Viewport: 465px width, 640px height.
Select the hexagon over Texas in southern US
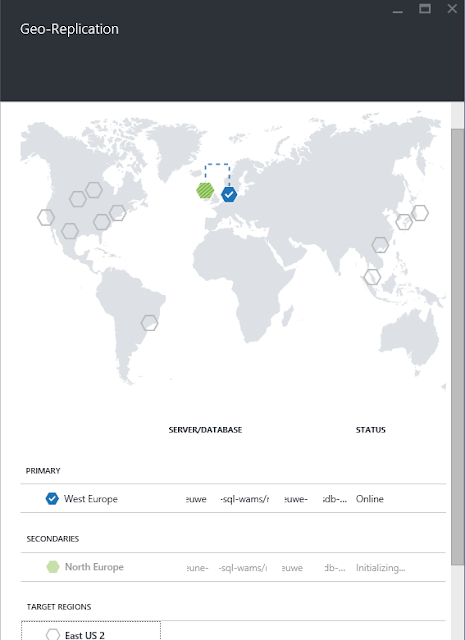pyautogui.click(x=70, y=231)
